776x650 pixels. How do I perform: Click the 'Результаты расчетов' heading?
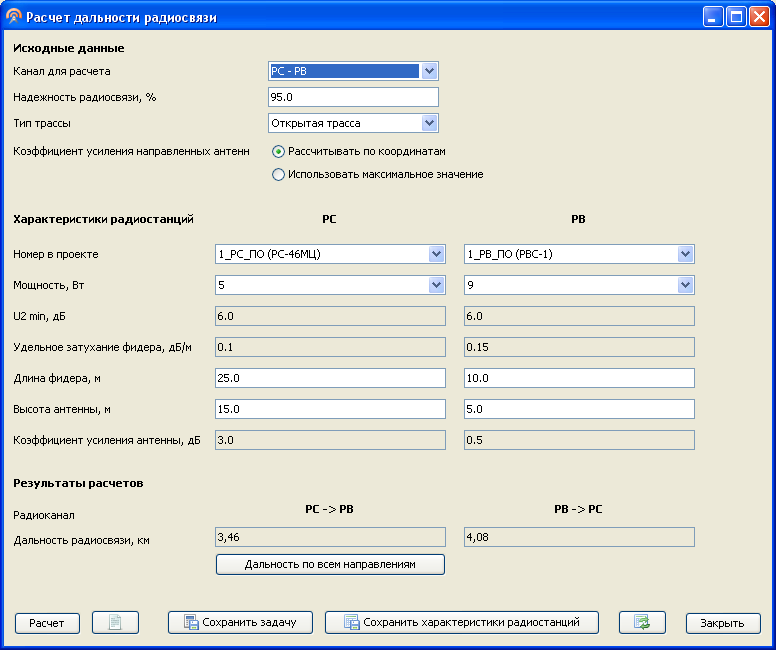pos(78,483)
